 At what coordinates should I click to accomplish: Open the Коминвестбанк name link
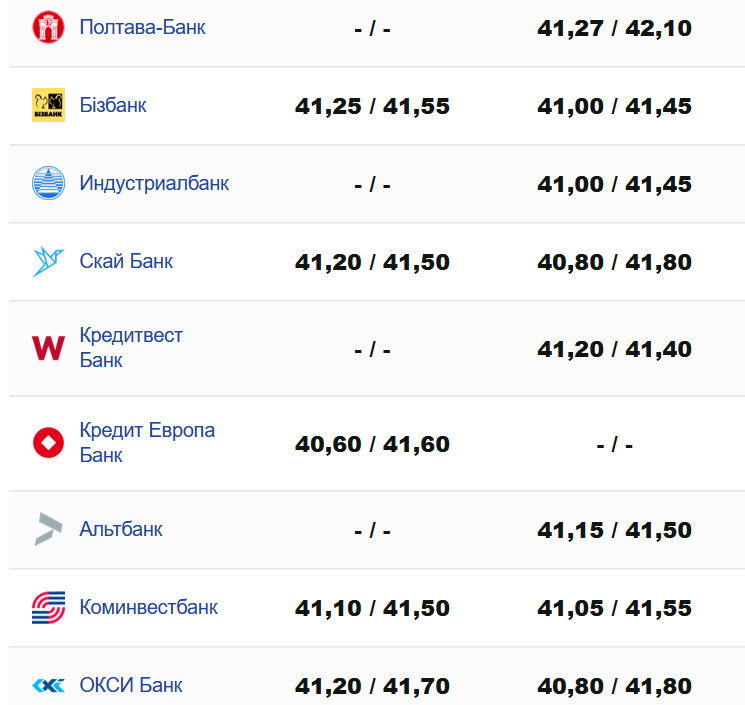(148, 607)
